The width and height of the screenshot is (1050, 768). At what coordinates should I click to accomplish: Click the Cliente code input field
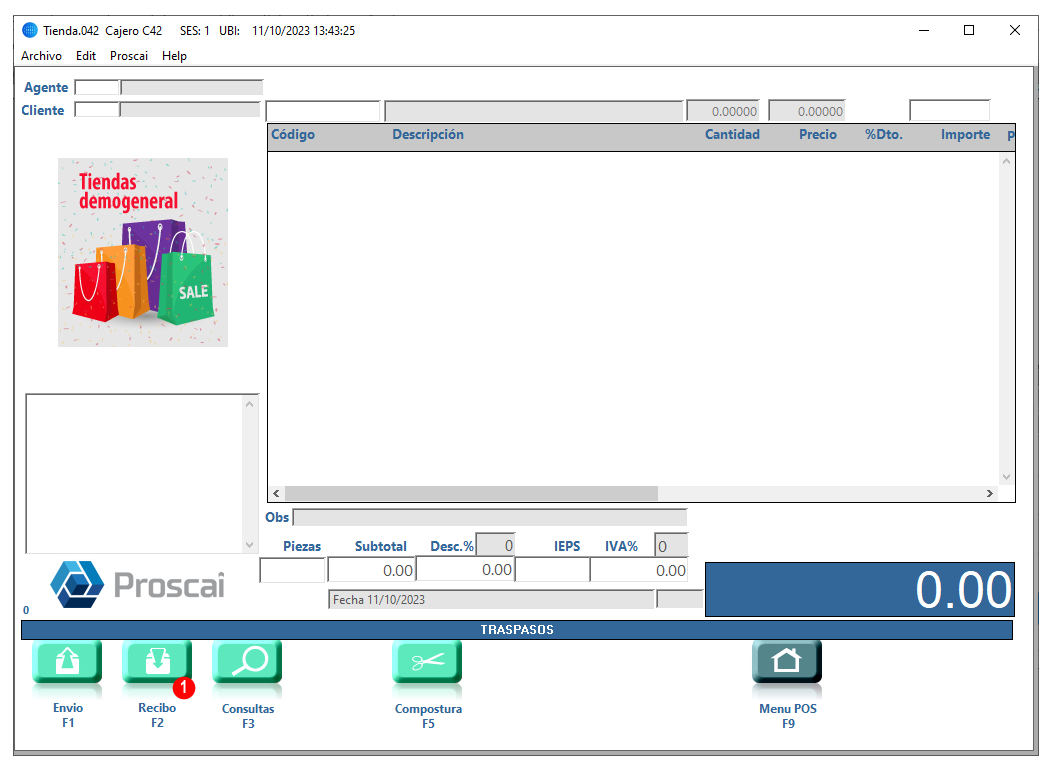click(97, 110)
